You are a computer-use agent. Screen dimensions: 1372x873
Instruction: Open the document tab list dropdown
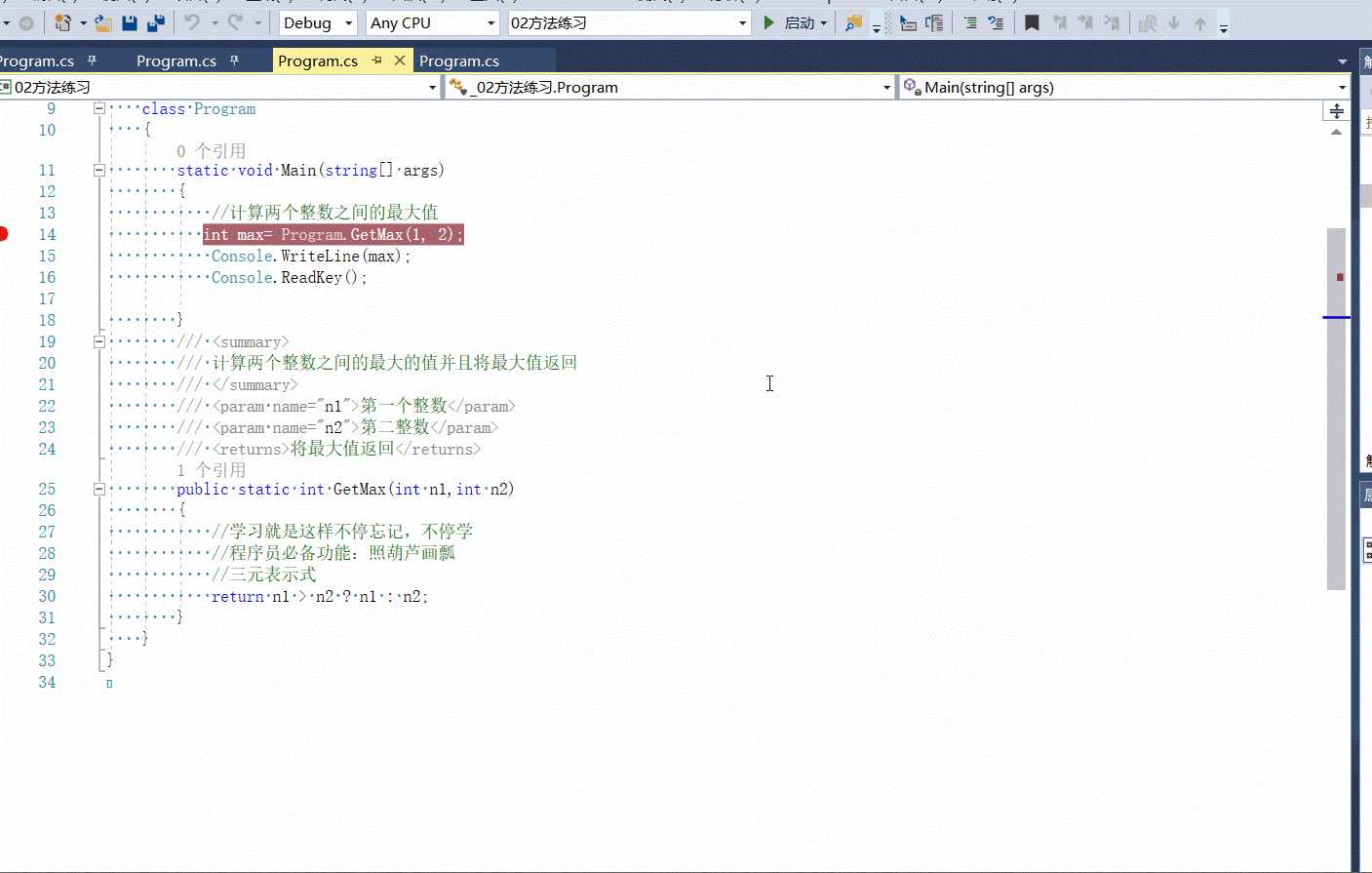(1343, 61)
